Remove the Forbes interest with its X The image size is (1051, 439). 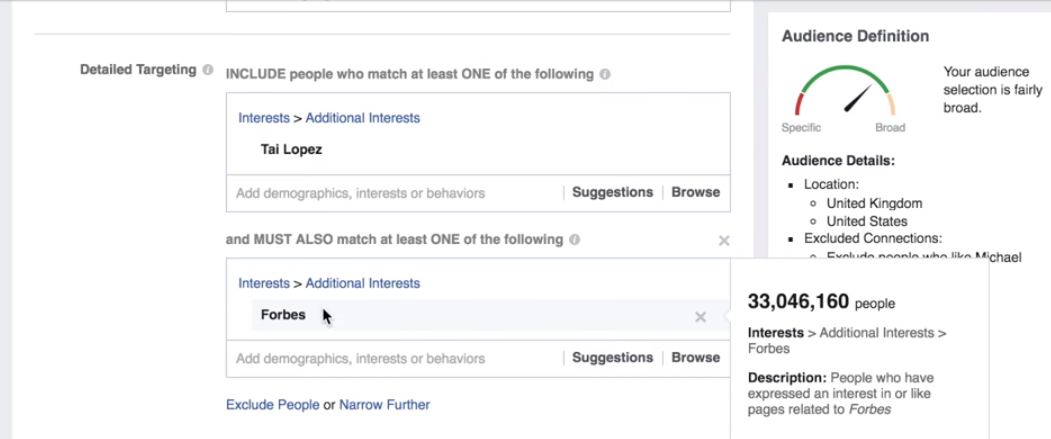click(x=700, y=317)
